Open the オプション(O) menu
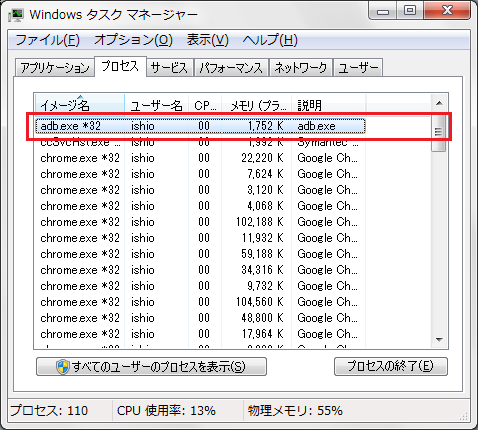Viewport: 478px width, 430px height. [x=133, y=40]
